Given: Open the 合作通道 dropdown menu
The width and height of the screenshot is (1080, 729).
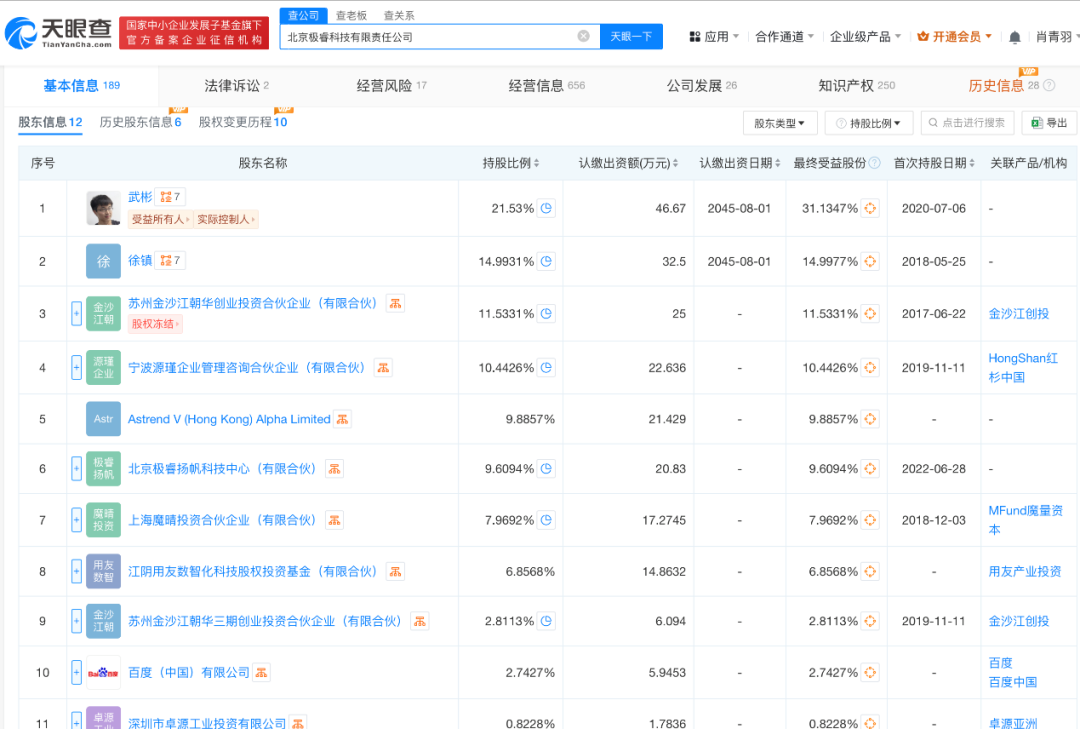Looking at the screenshot, I should [785, 37].
